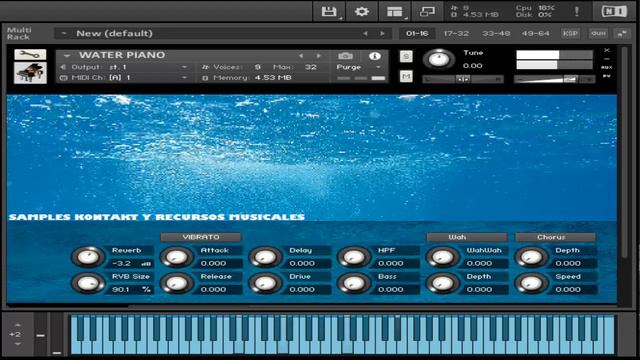
Task: Shift keyboard octave up arrow
Action: [x=18, y=325]
